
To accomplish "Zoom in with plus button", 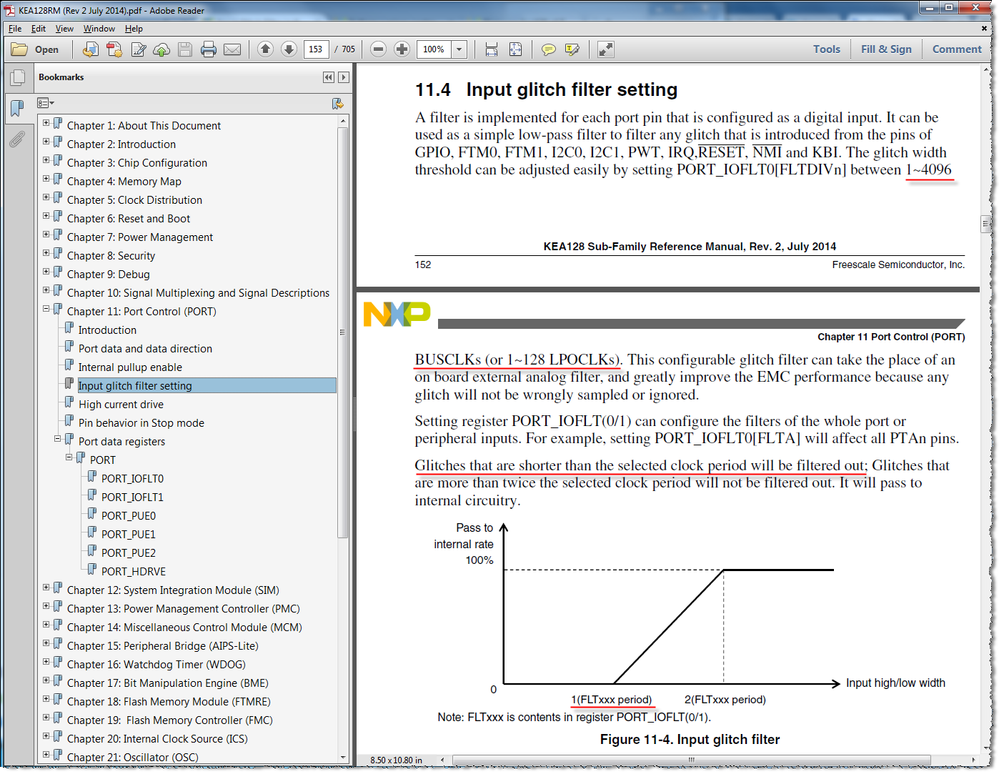I will (402, 49).
